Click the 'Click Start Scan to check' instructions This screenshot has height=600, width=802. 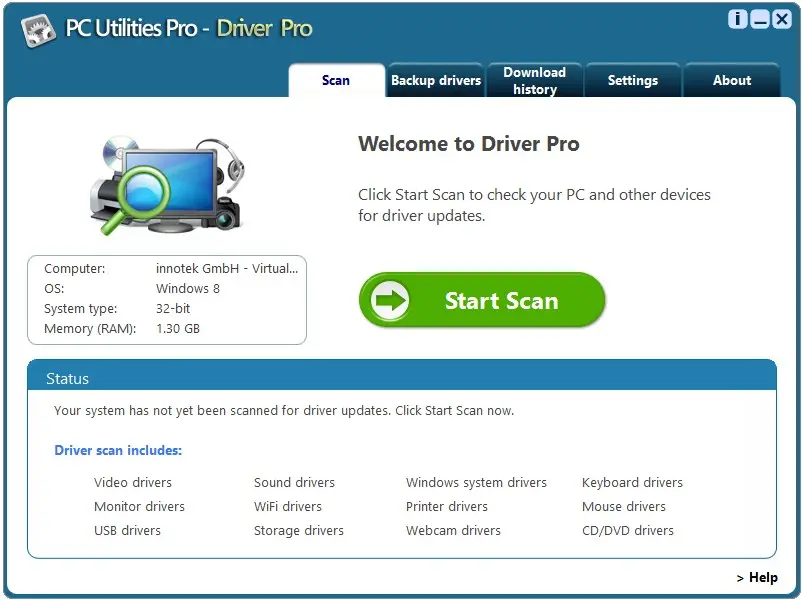(x=534, y=205)
